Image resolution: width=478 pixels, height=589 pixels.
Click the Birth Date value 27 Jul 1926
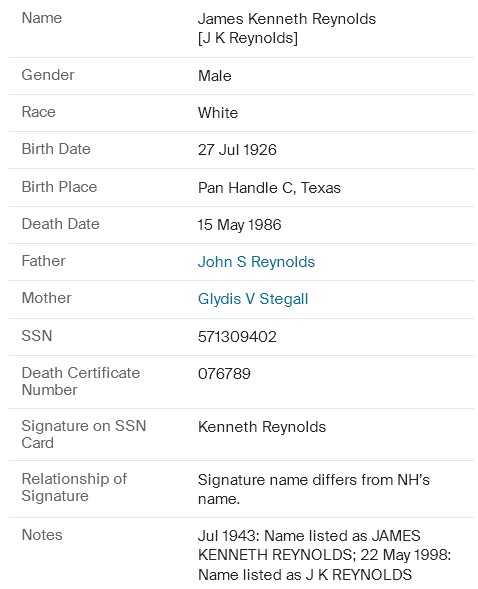coord(237,150)
